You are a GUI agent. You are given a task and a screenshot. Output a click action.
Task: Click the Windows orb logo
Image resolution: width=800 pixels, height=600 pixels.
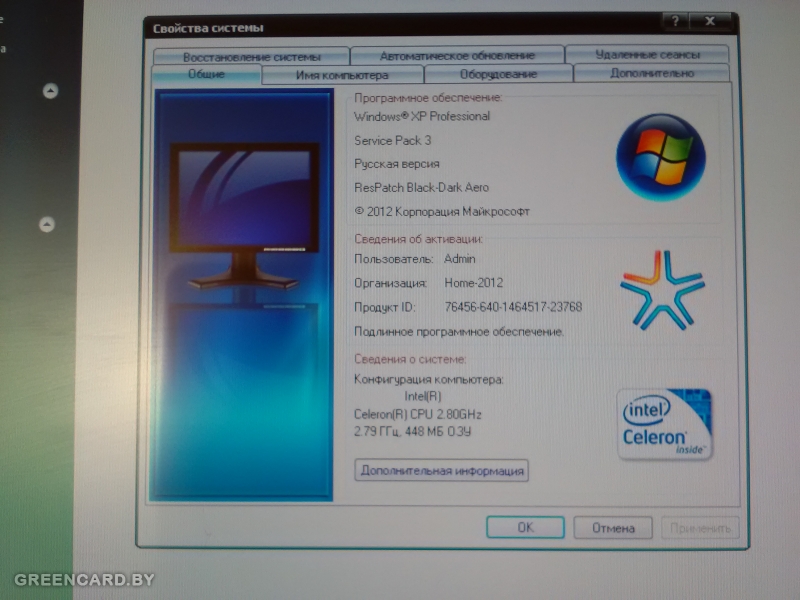661,157
